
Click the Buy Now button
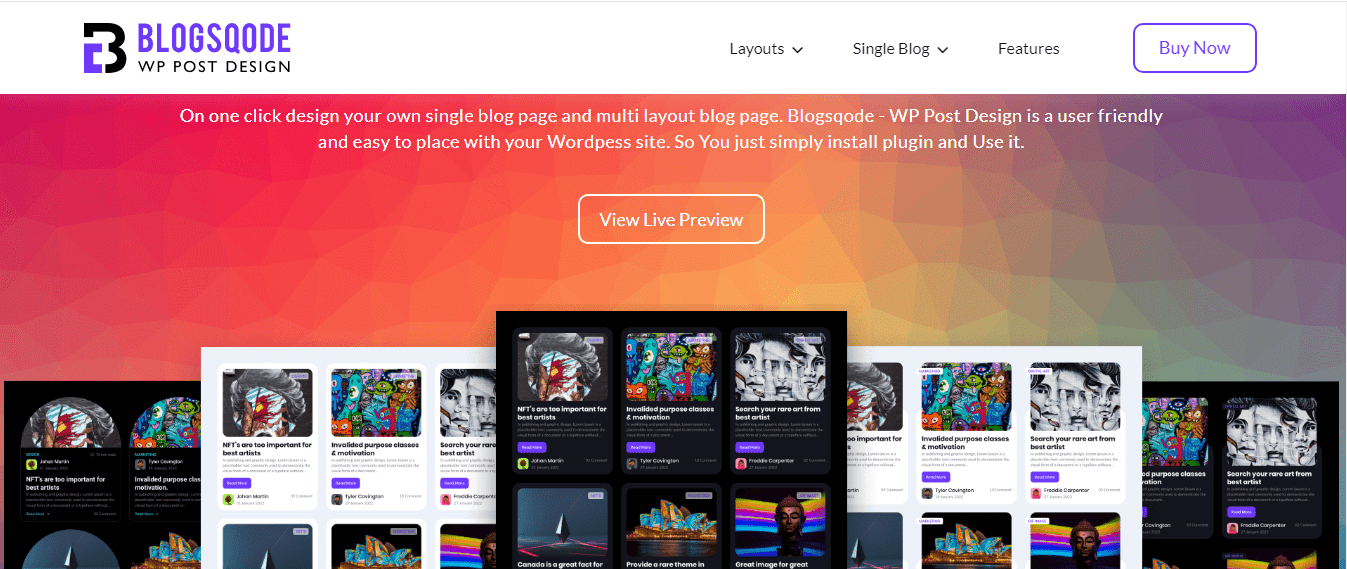1194,48
